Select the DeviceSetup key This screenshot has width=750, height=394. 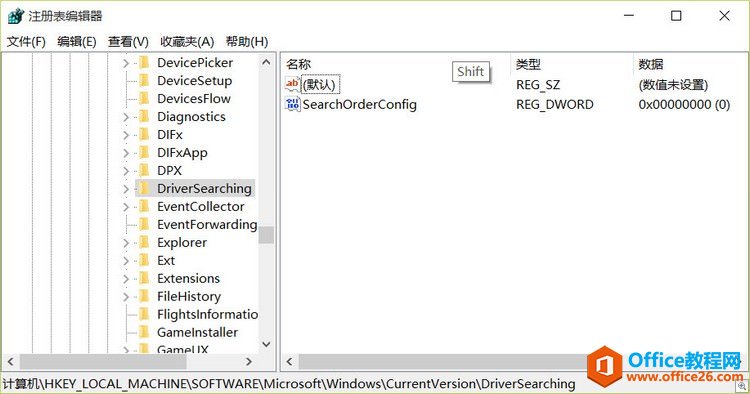tap(195, 80)
